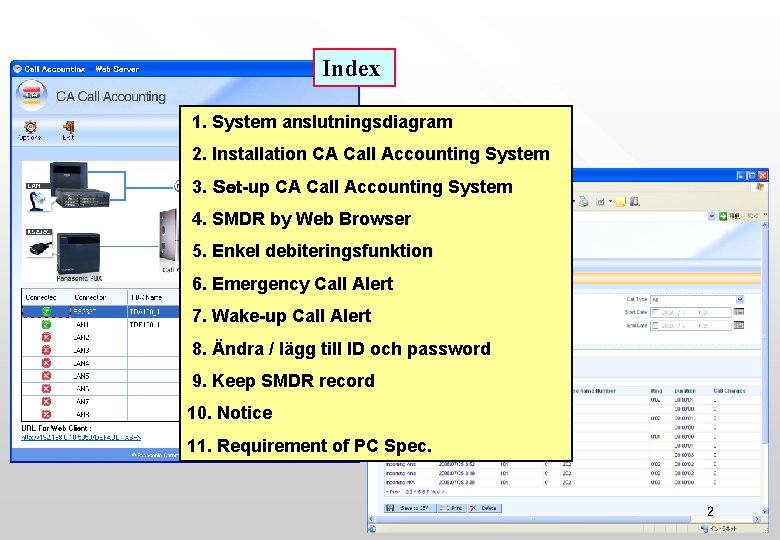This screenshot has width=780, height=540.
Task: Select the RS232C cable thumbnail in the diagram
Action: pyautogui.click(x=39, y=244)
